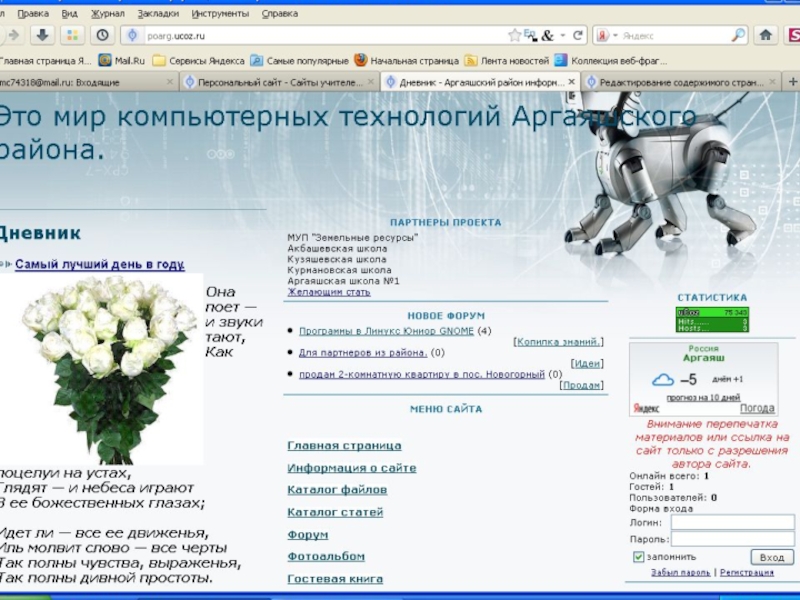Go to Главная страница menu link
The height and width of the screenshot is (600, 800).
click(x=344, y=445)
